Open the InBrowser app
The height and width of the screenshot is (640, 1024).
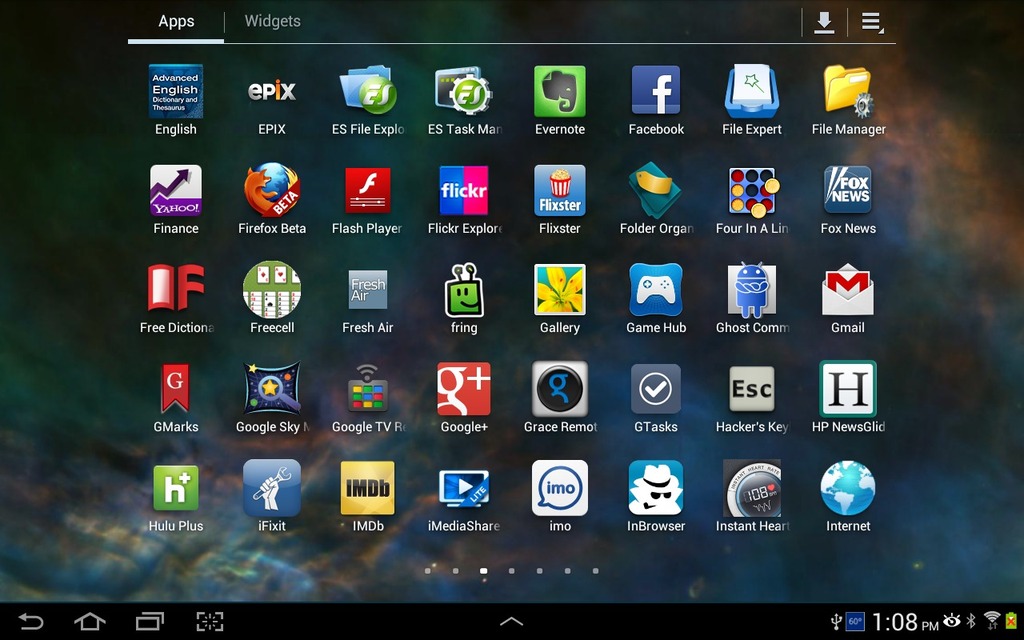point(656,488)
